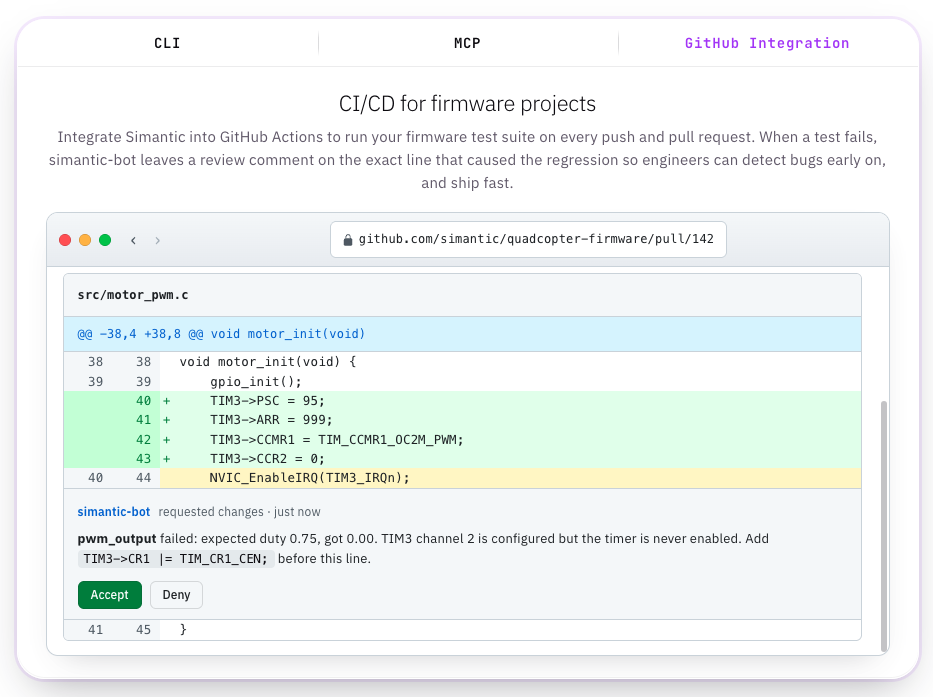
Task: Click new line number 44 in the gutter
Action: 143,478
